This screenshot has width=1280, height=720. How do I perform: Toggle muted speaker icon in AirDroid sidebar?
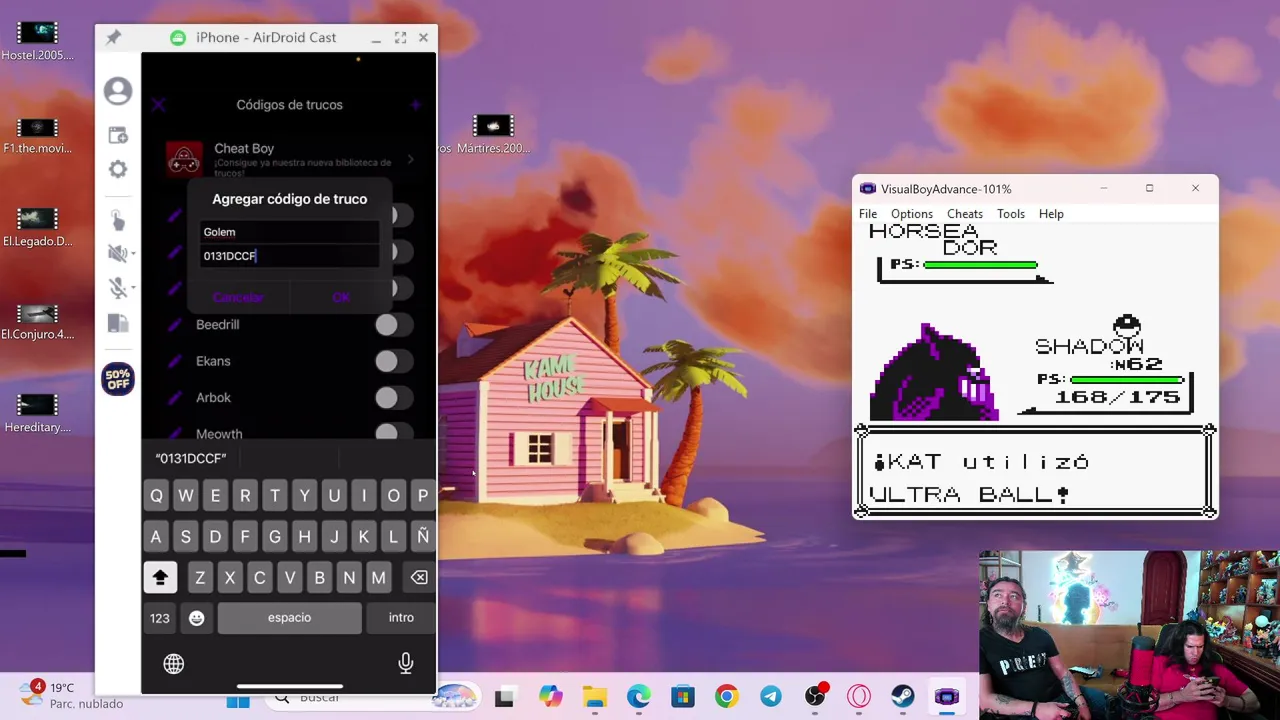pos(117,254)
